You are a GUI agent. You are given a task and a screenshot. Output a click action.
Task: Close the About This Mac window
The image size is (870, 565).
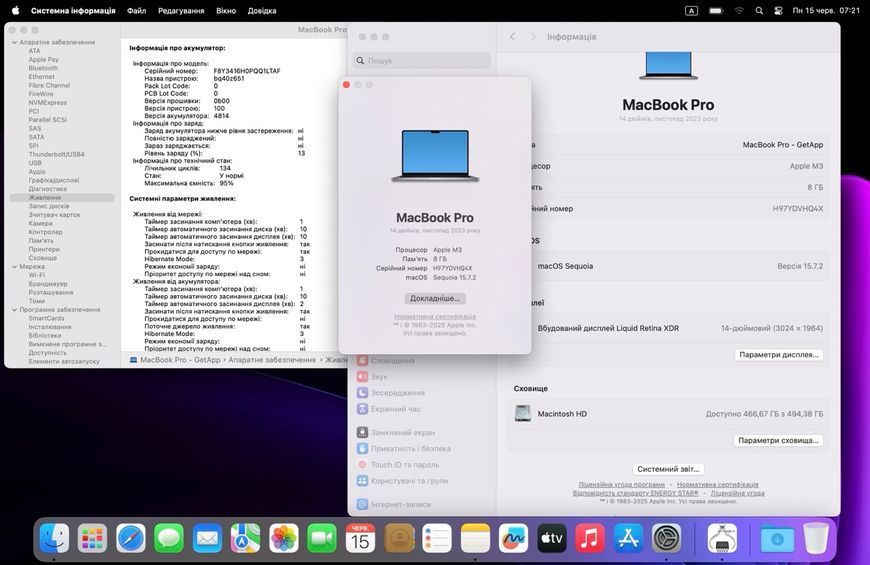pyautogui.click(x=346, y=85)
